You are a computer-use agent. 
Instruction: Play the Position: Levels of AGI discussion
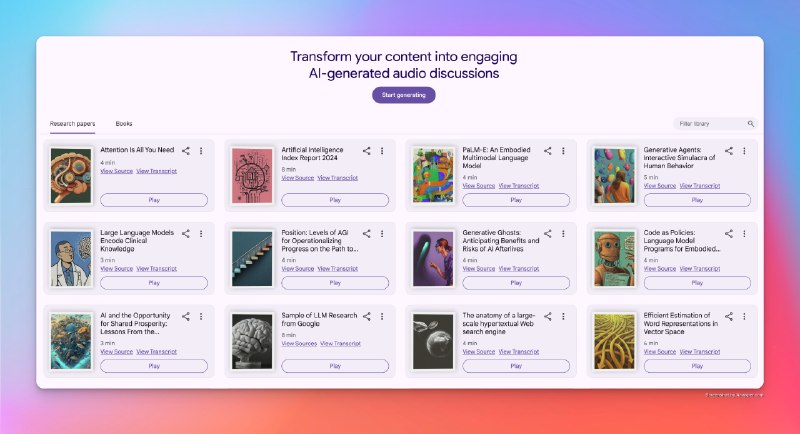(335, 283)
